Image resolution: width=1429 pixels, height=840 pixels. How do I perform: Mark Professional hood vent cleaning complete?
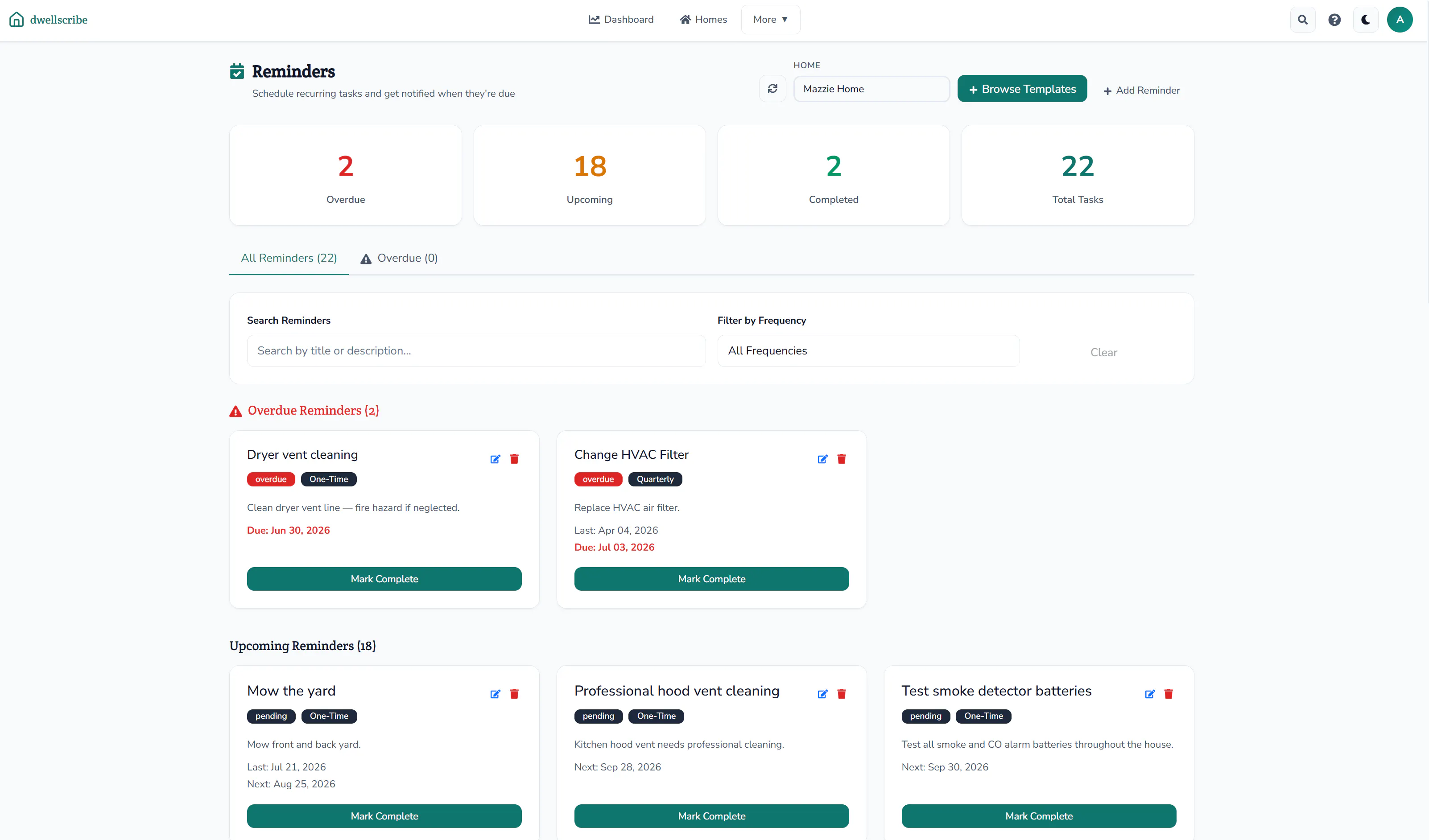(x=711, y=816)
